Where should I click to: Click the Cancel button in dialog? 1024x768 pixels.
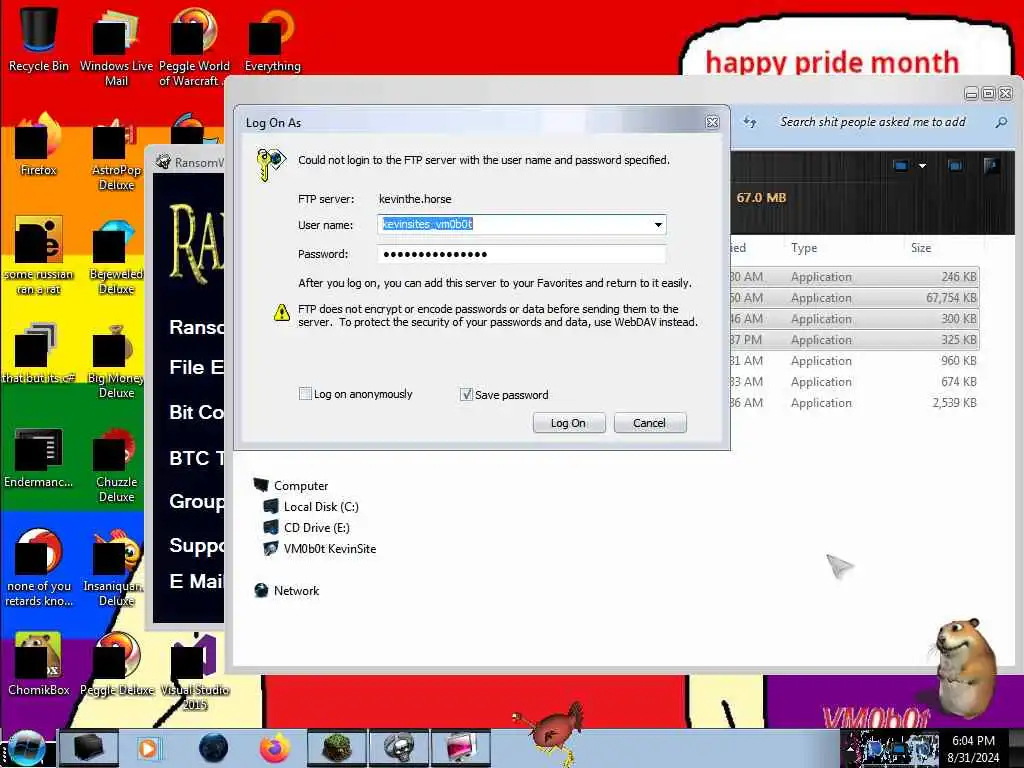tap(649, 423)
